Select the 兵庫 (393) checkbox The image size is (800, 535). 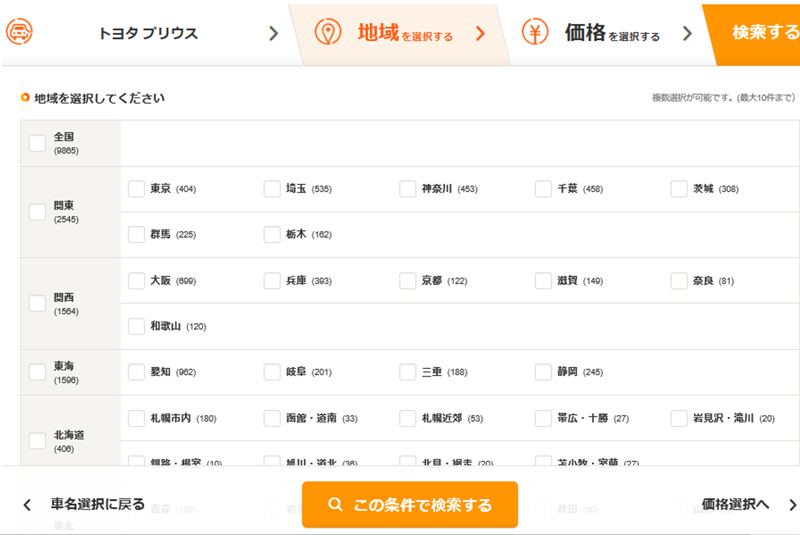point(272,281)
